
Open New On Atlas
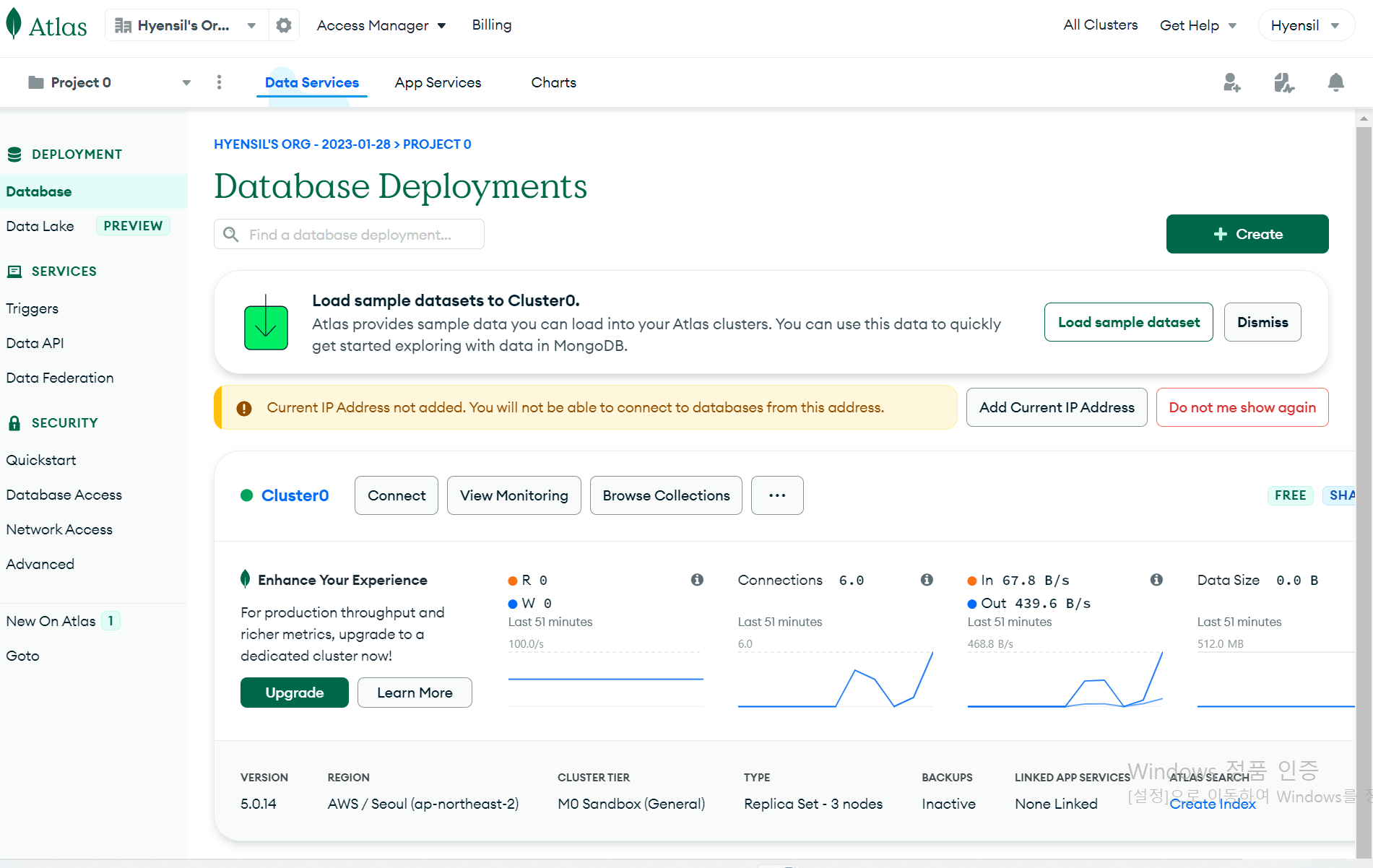point(51,621)
